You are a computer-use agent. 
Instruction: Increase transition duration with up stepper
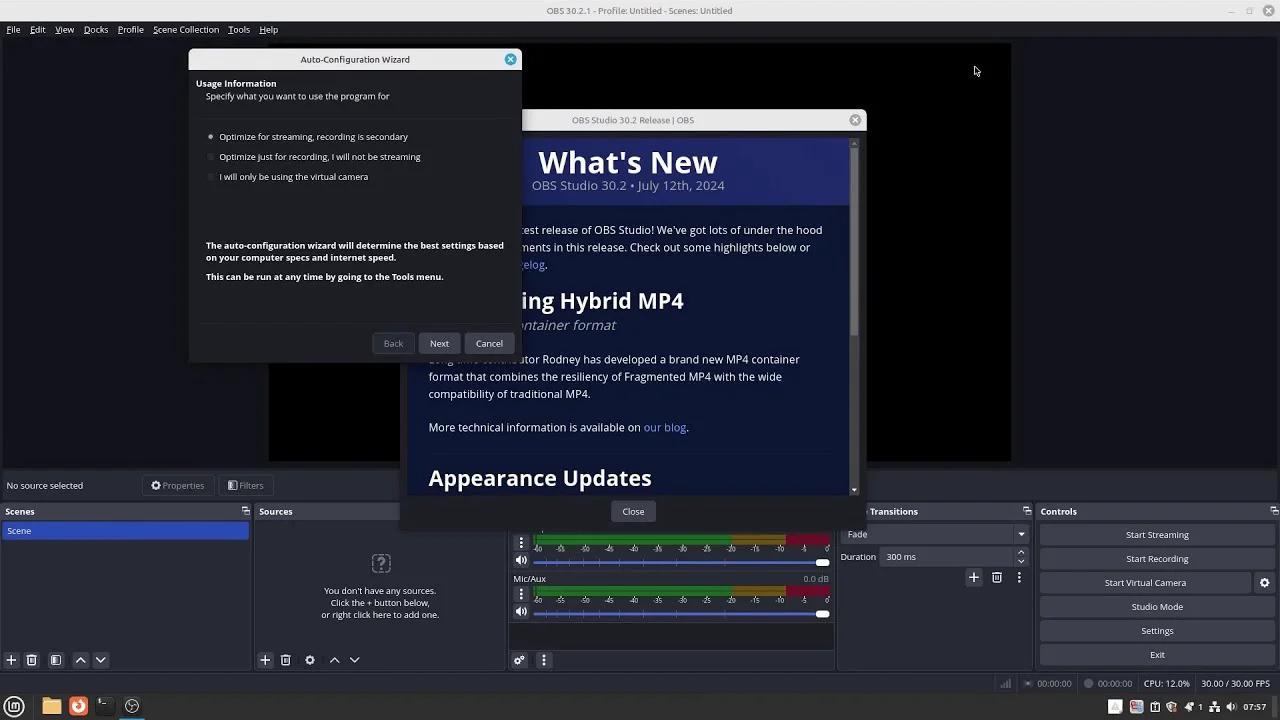(1021, 551)
